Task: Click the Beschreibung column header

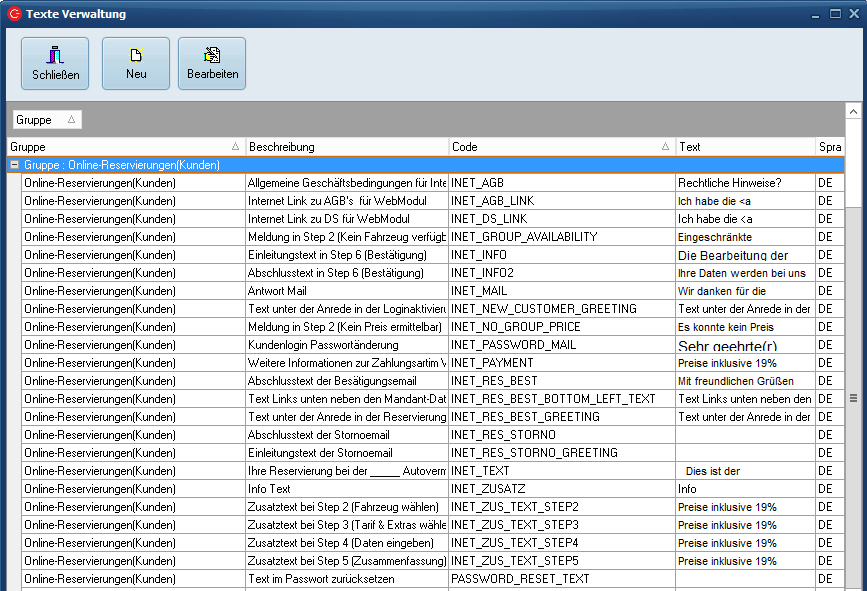Action: [346, 147]
